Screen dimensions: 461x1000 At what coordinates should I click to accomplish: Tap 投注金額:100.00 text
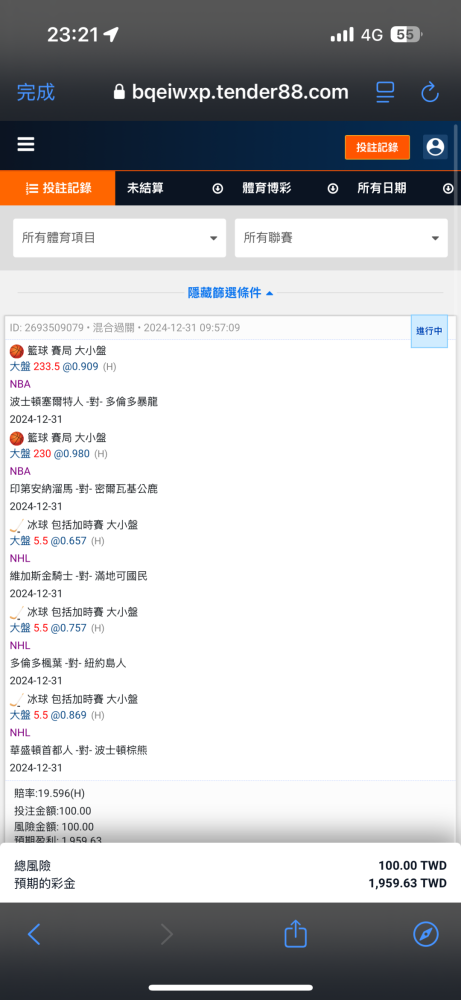[x=53, y=811]
